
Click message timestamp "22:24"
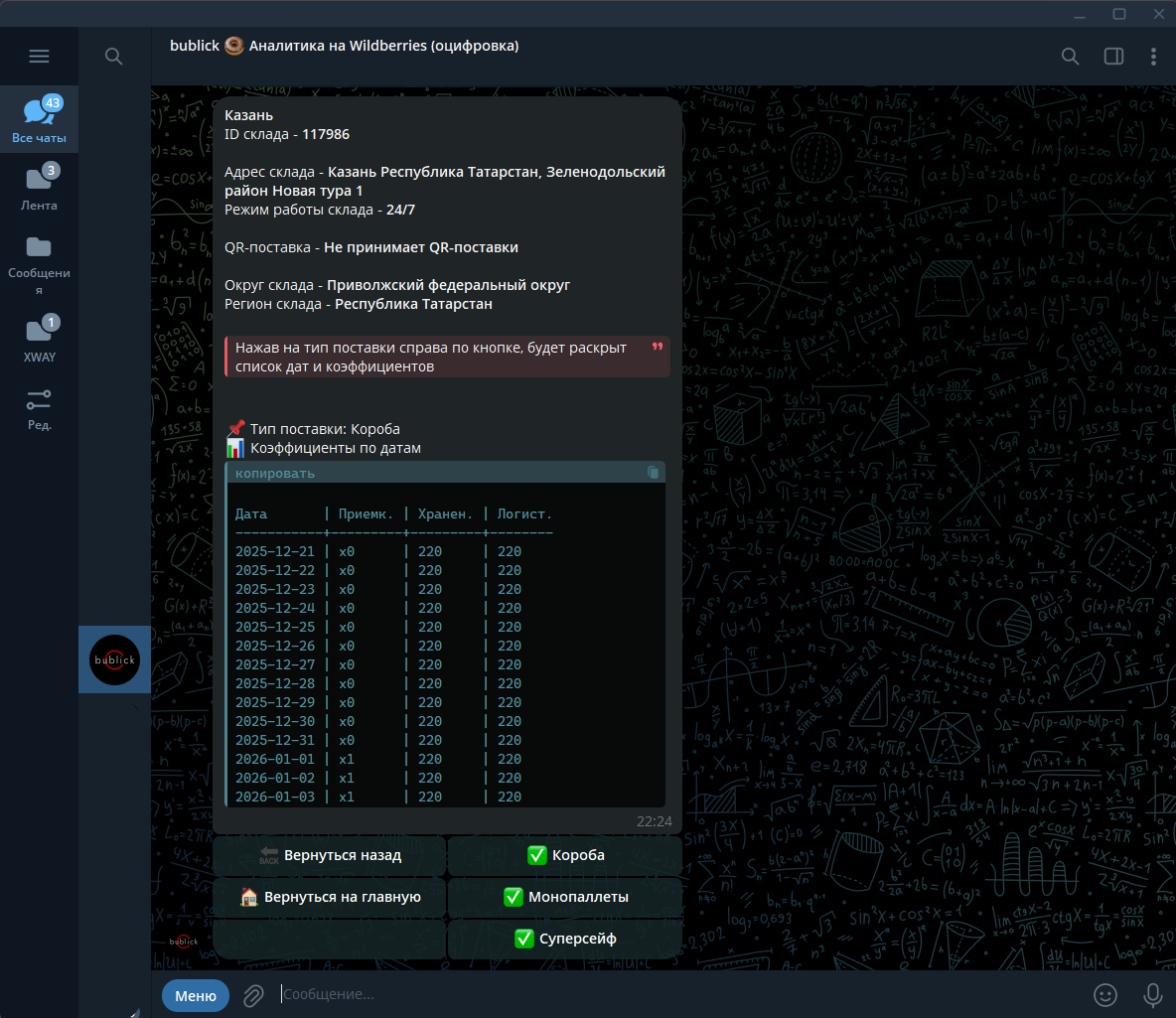pos(654,821)
